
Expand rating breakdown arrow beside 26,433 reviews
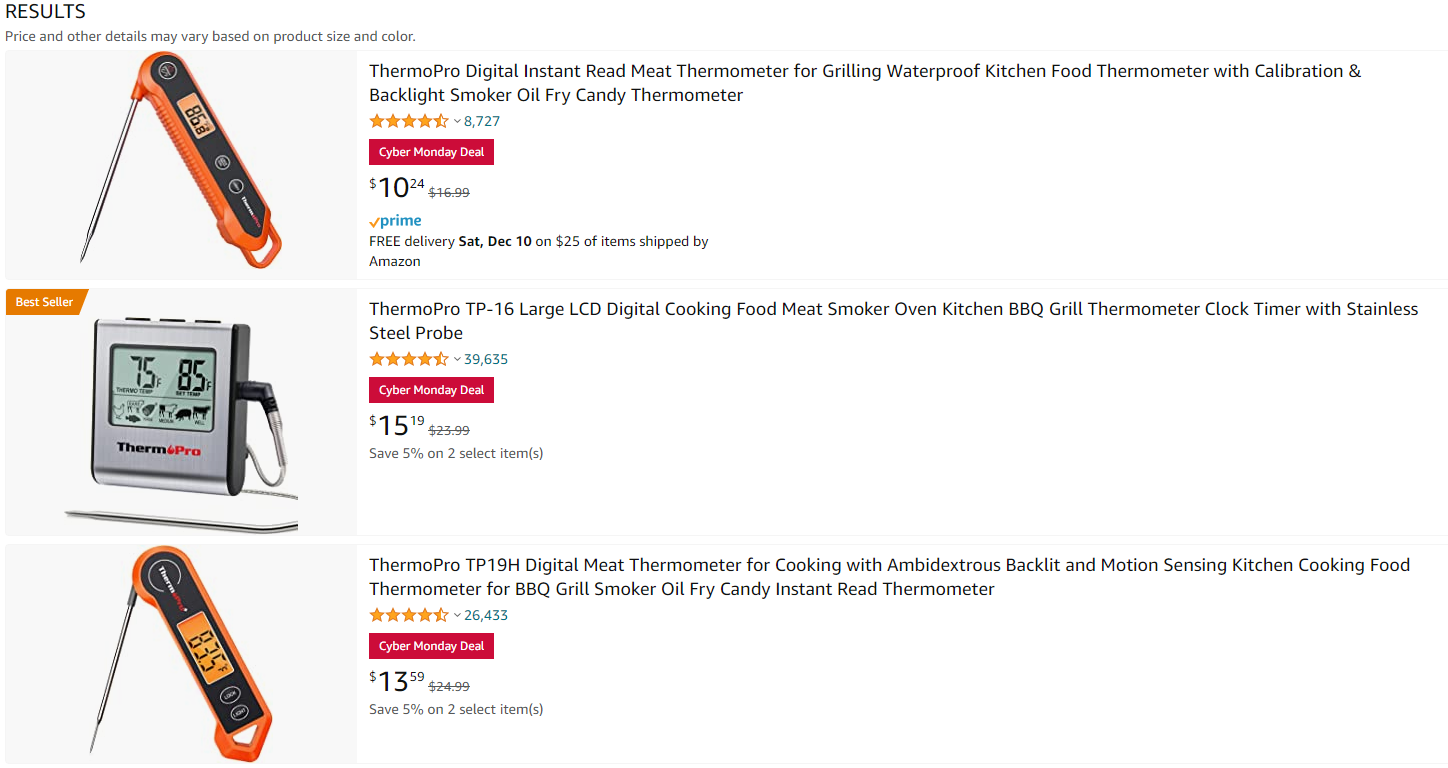coord(457,615)
